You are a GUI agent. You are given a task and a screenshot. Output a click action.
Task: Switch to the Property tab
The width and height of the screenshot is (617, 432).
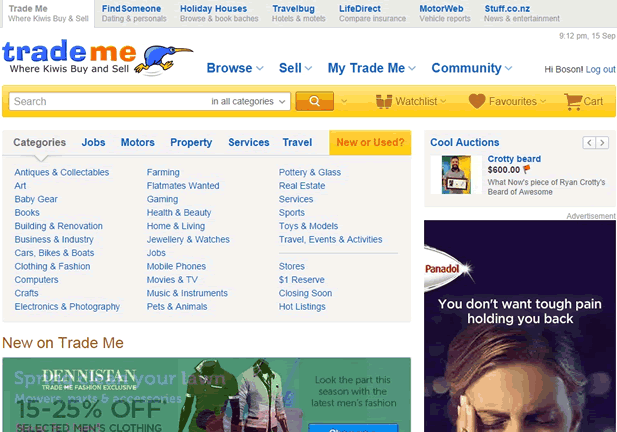tap(191, 142)
